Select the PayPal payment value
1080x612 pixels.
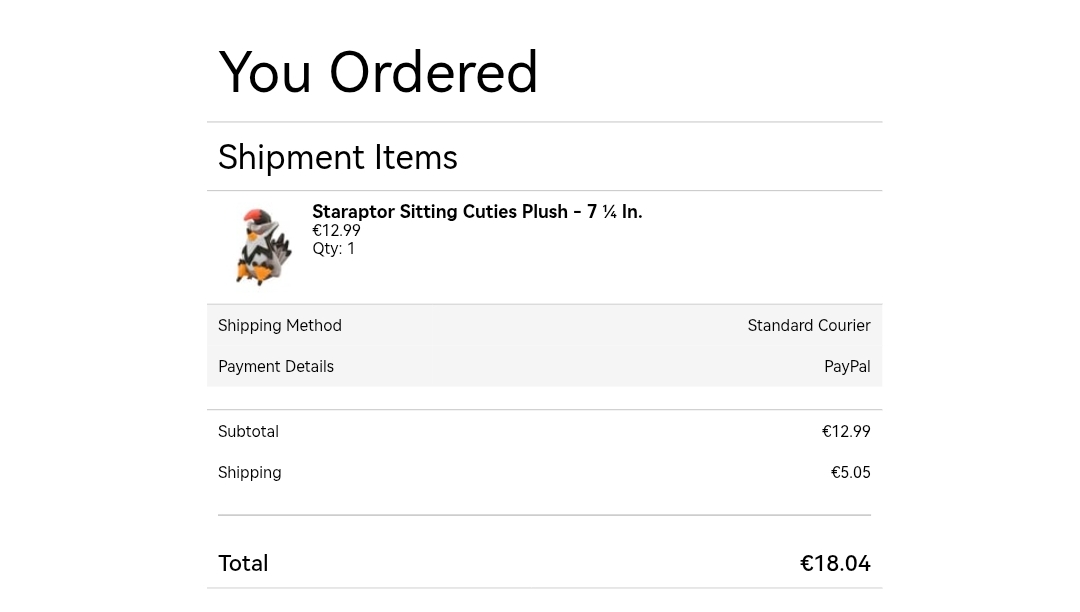[847, 367]
